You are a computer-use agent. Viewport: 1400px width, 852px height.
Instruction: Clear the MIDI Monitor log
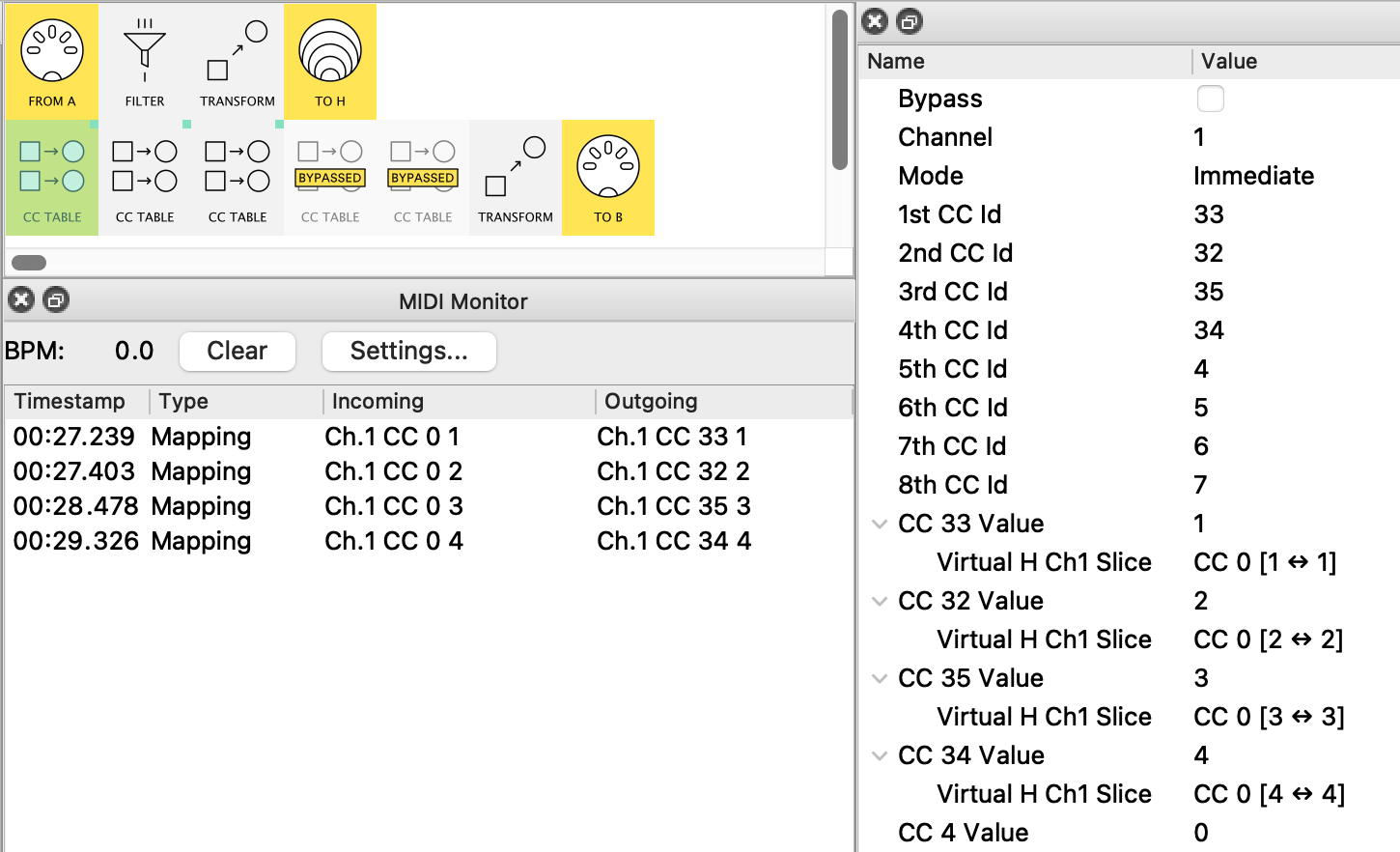point(238,351)
